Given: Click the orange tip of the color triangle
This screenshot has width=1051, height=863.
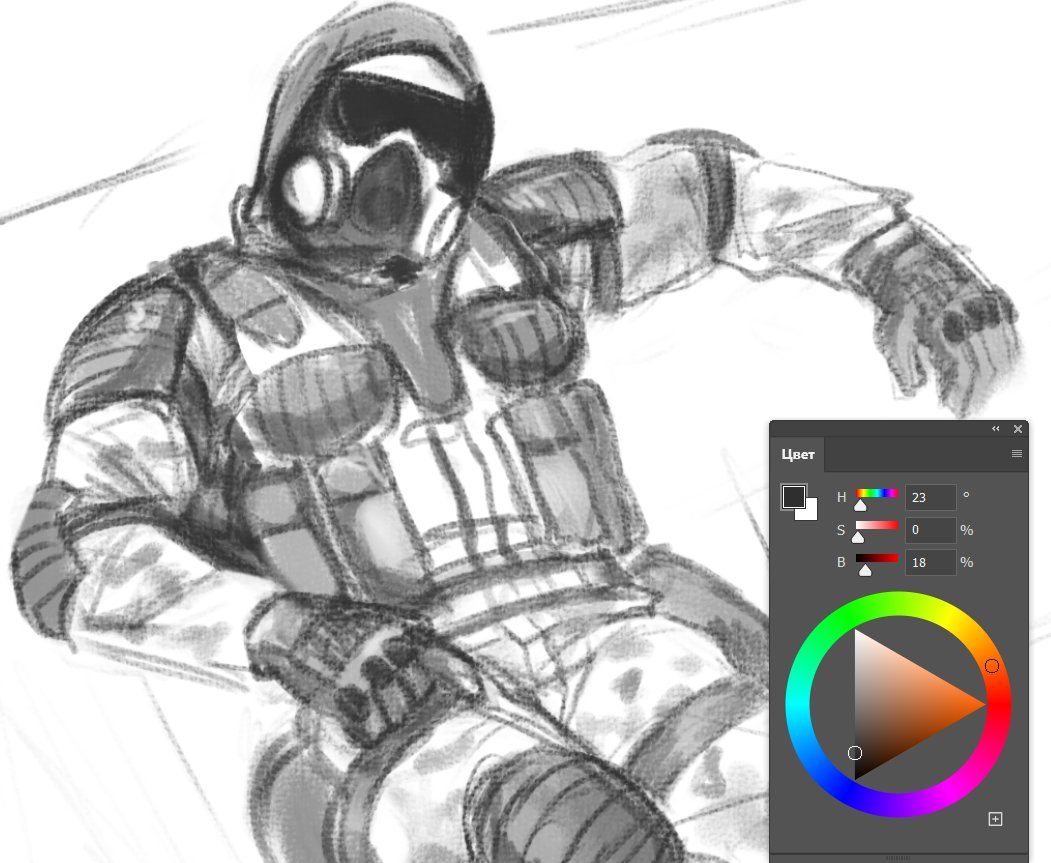Looking at the screenshot, I should [980, 704].
